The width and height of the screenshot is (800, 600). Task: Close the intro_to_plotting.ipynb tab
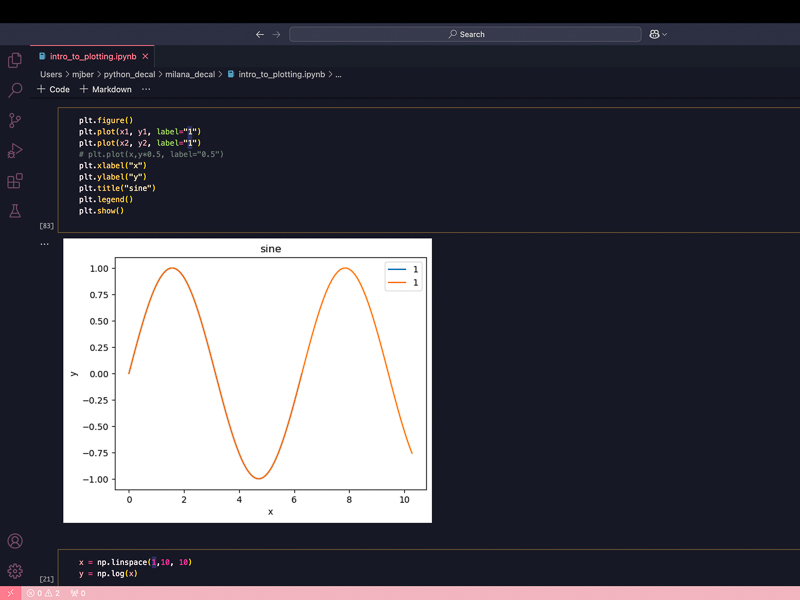pyautogui.click(x=145, y=57)
